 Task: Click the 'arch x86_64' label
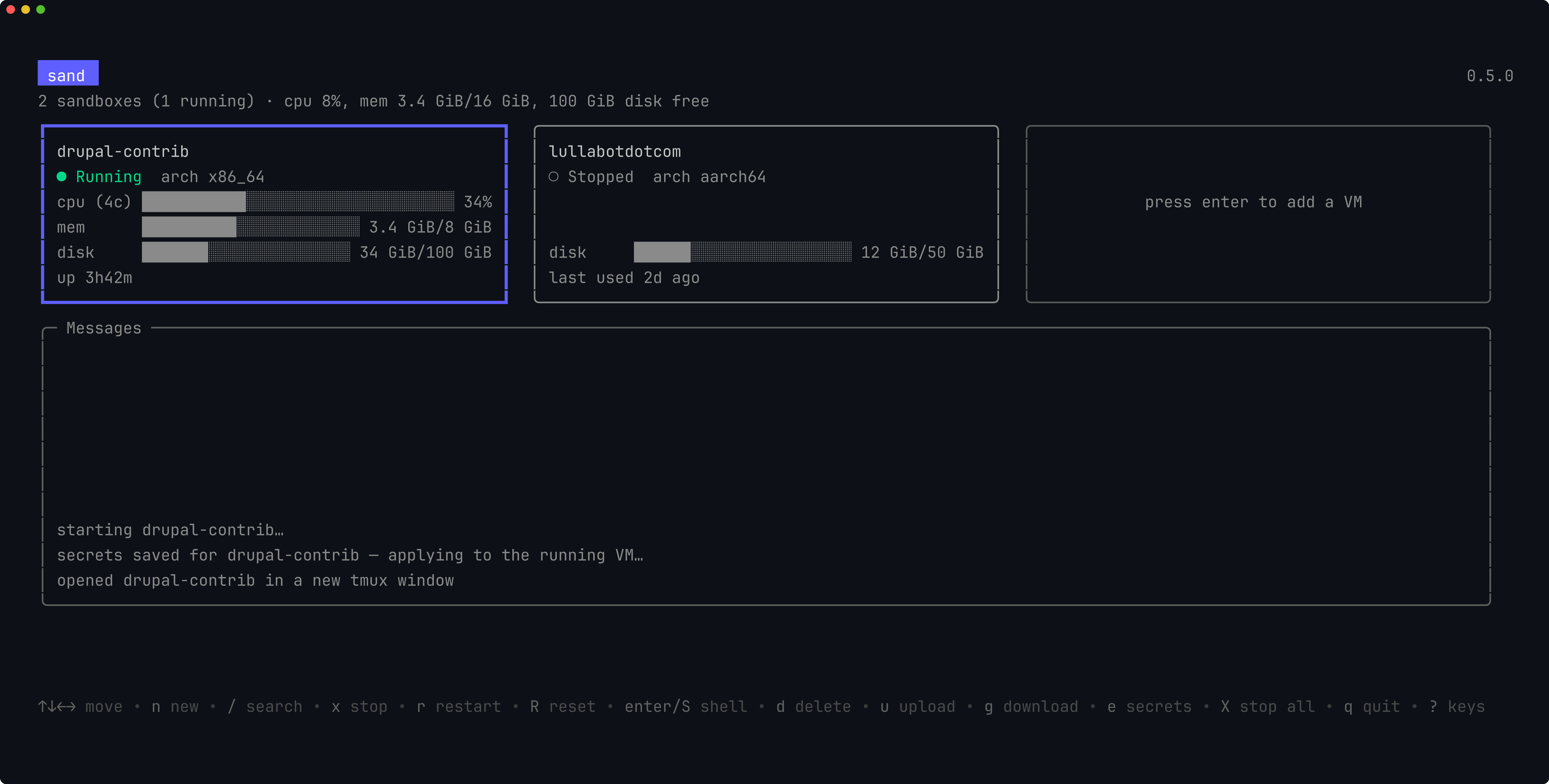point(213,177)
